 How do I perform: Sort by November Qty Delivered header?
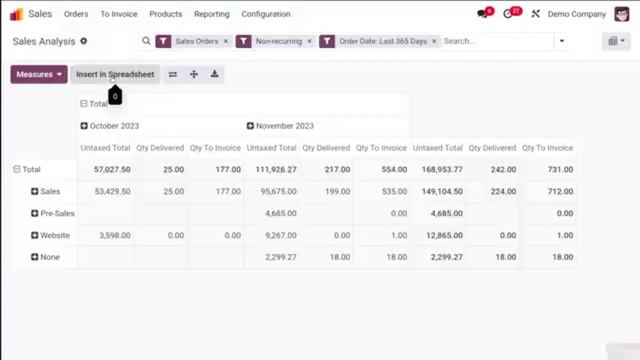click(326, 148)
